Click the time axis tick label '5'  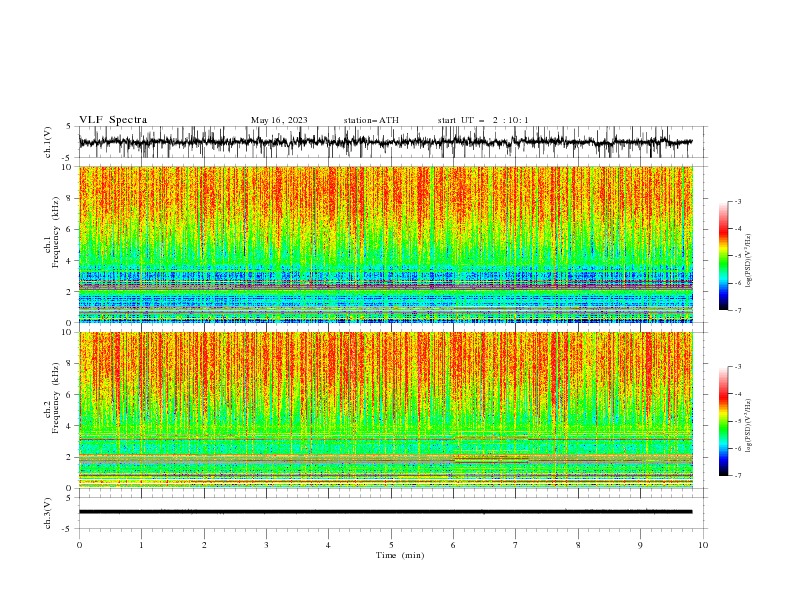pyautogui.click(x=391, y=545)
